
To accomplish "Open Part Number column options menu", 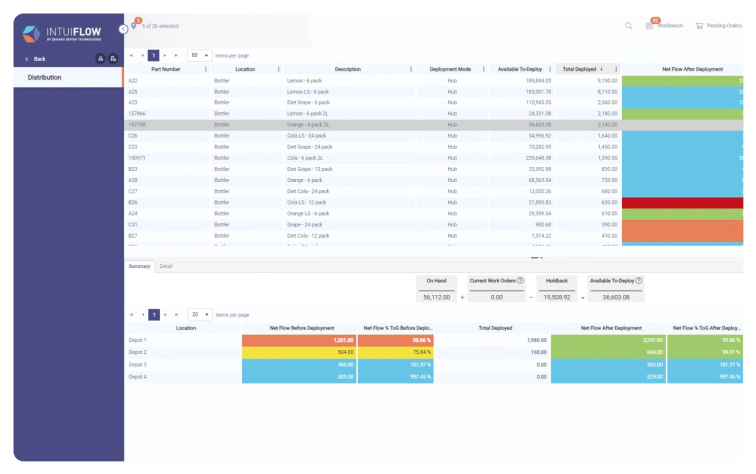I will (x=206, y=69).
